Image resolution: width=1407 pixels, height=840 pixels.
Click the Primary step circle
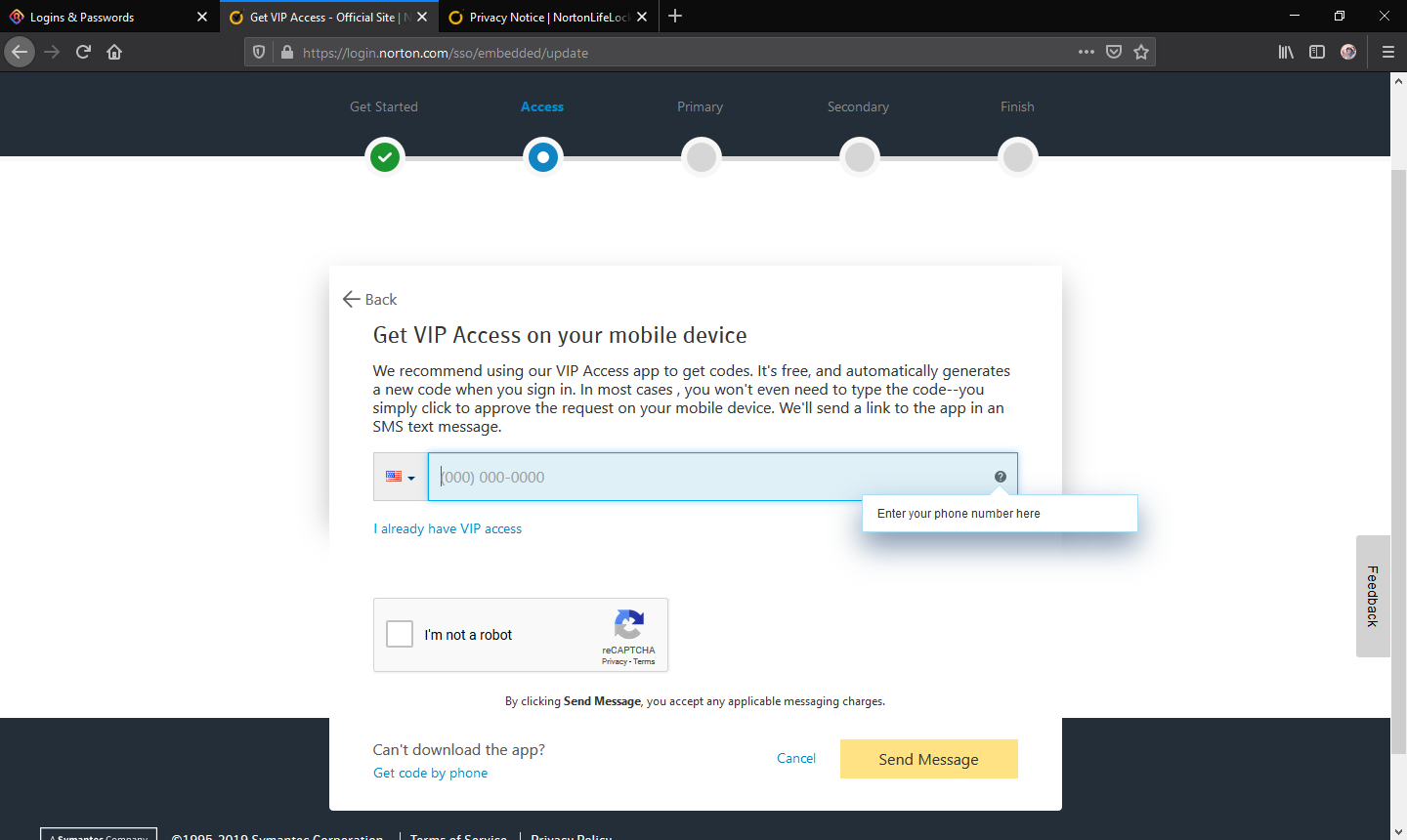coord(702,156)
